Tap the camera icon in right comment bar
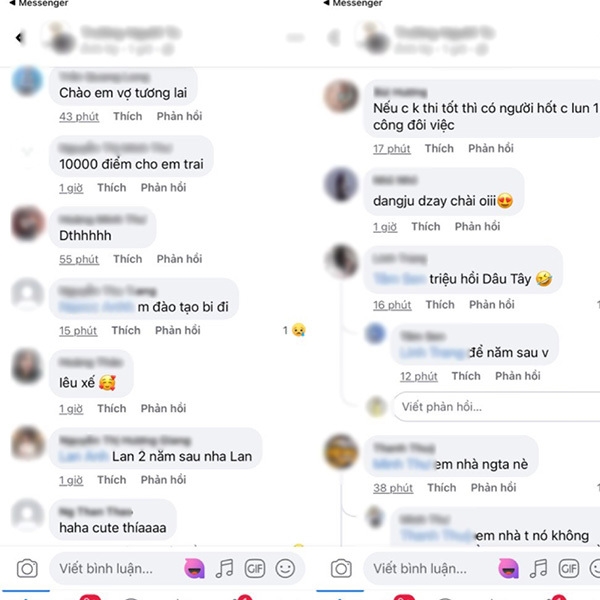 [341, 568]
